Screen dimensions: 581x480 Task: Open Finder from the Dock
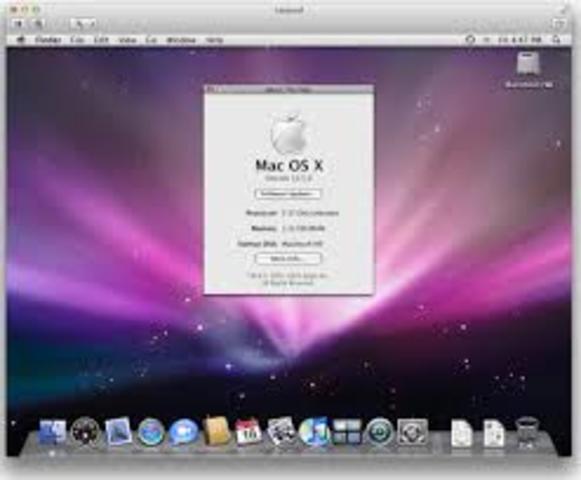click(x=52, y=431)
